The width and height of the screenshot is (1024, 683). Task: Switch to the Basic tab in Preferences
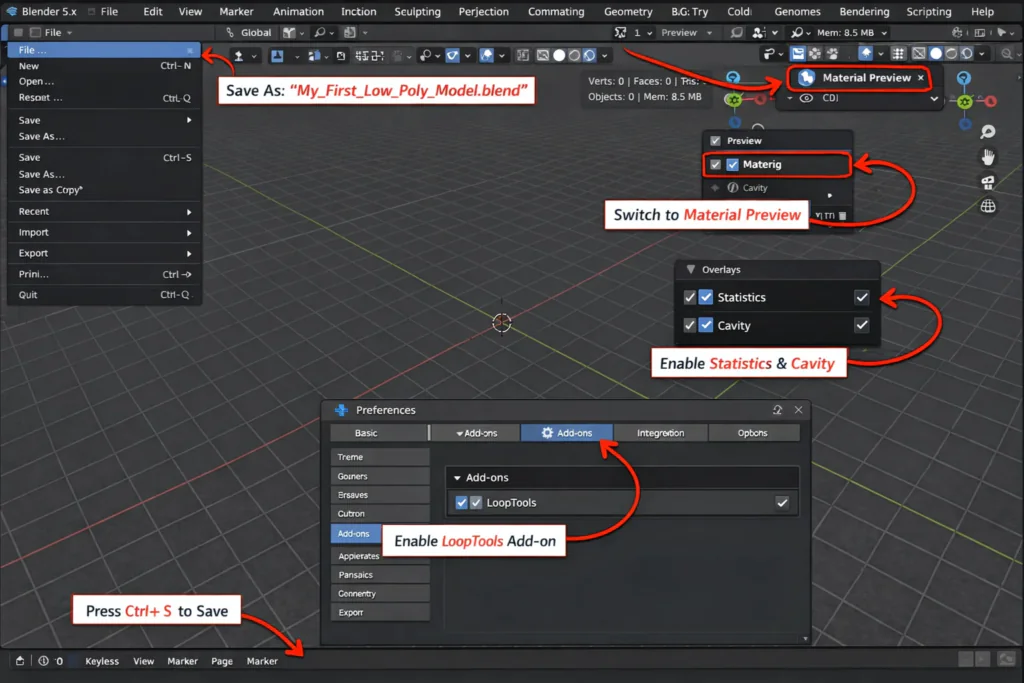(379, 433)
